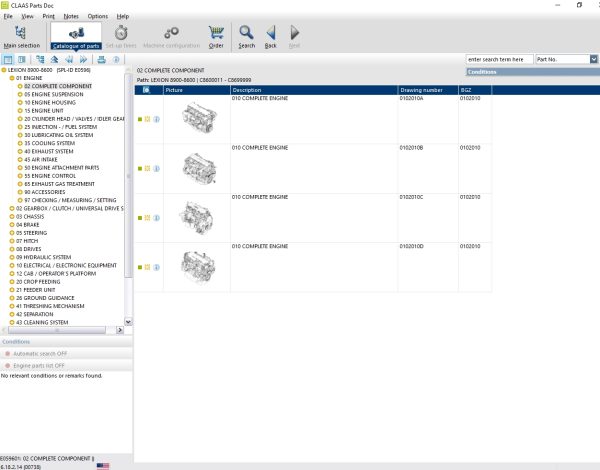Toggle the green marker for drawing 0102010C

coord(140,218)
